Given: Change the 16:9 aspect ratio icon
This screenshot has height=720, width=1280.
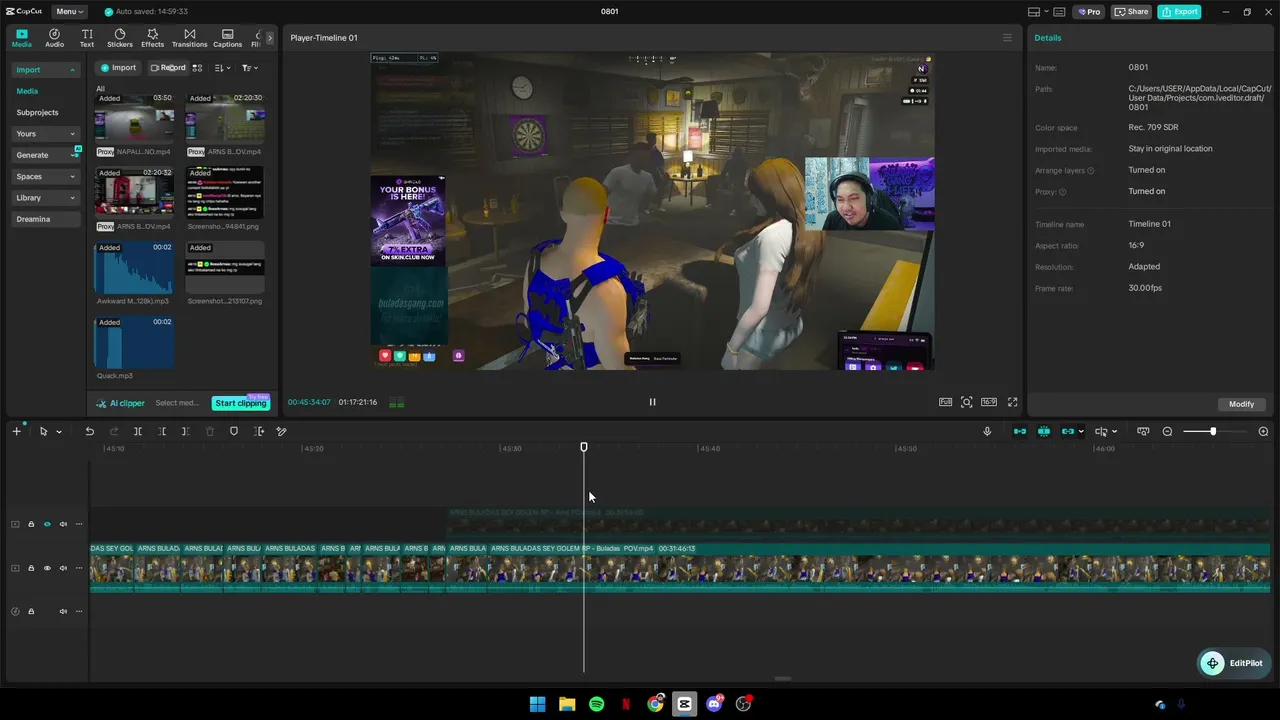Looking at the screenshot, I should [x=988, y=402].
